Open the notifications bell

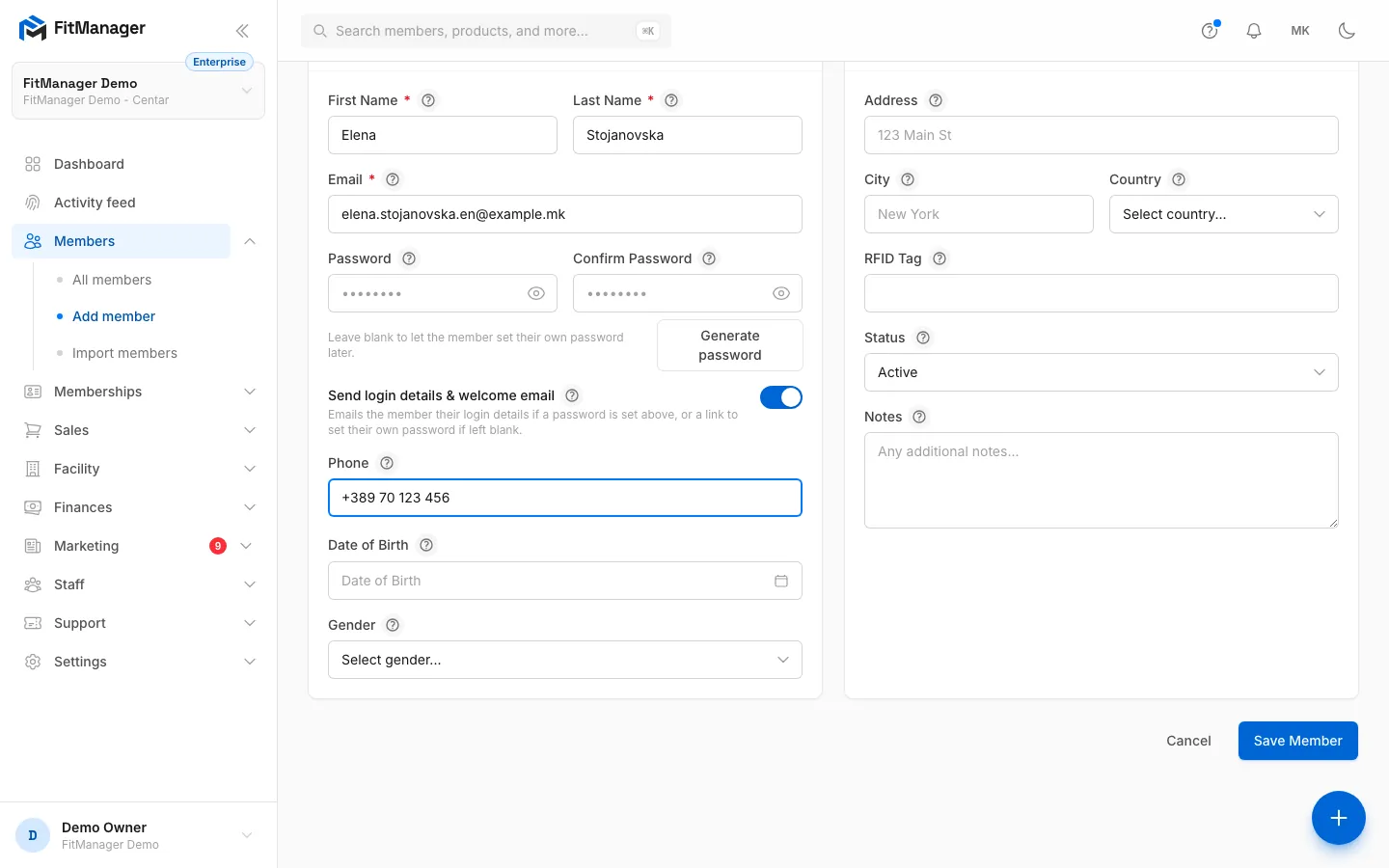[x=1254, y=31]
